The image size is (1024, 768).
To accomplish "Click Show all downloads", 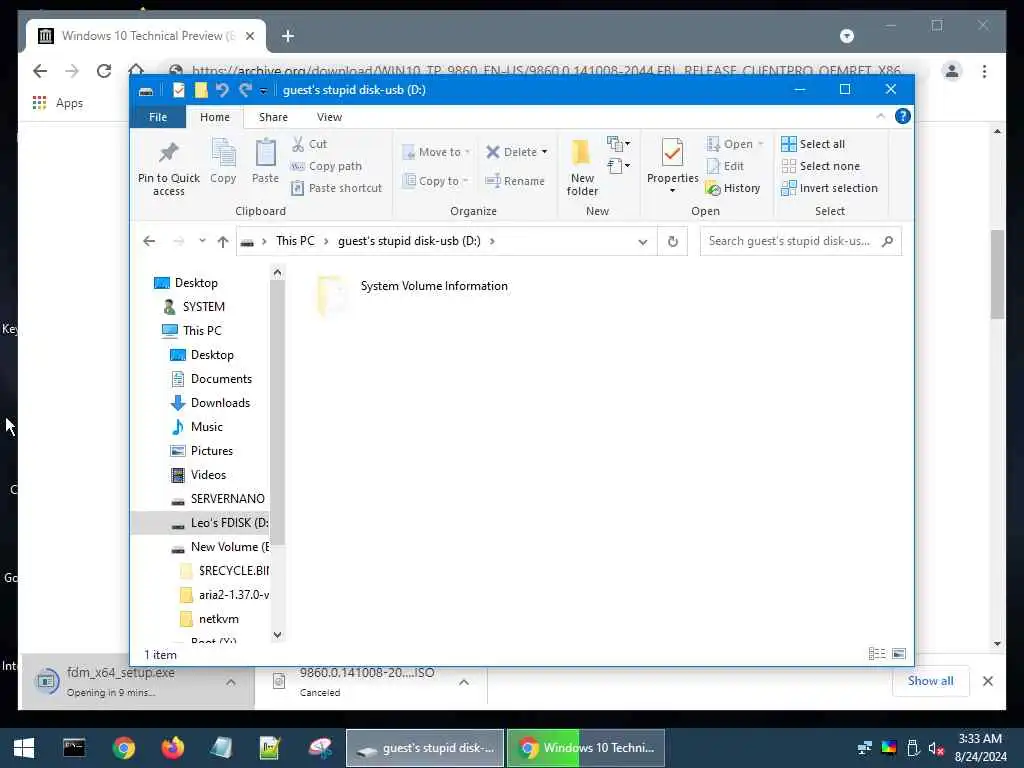I will (930, 680).
